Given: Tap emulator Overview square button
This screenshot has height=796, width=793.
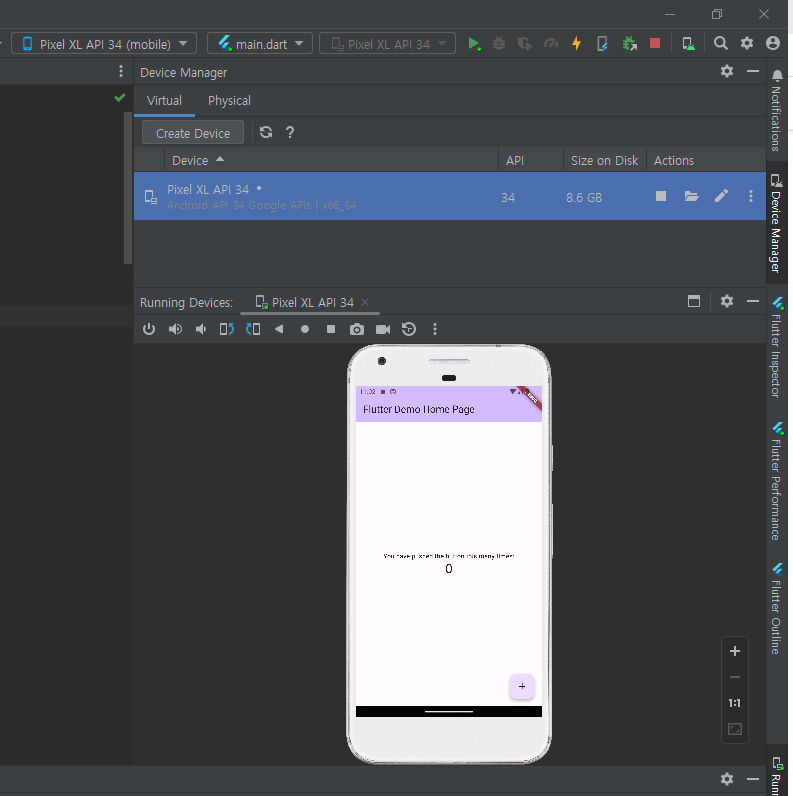Looking at the screenshot, I should pos(331,329).
